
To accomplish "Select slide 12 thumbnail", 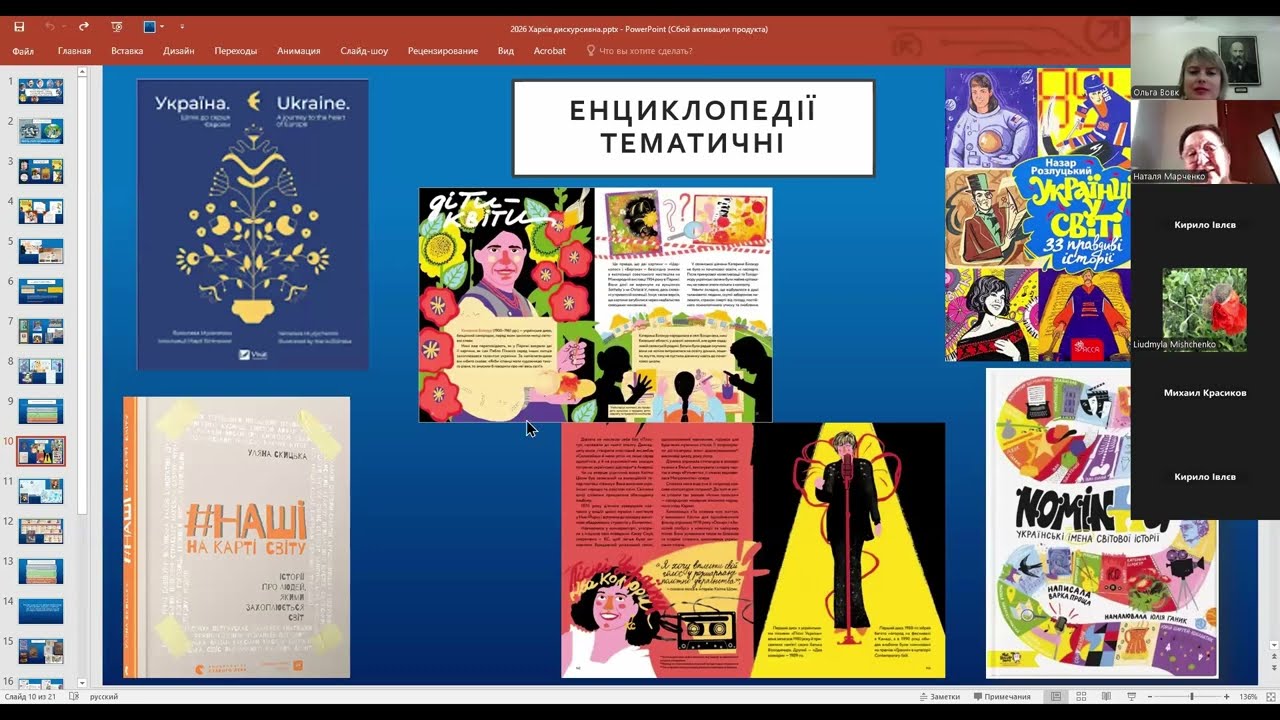I will (41, 531).
